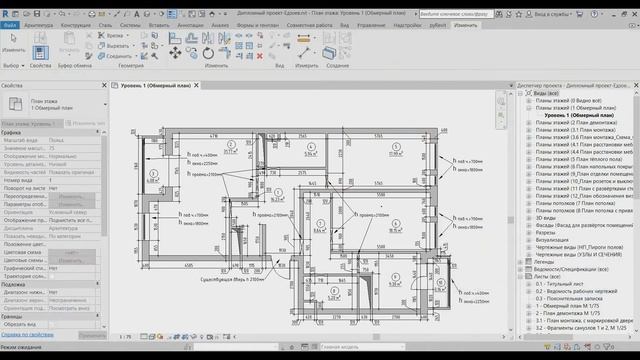Click Изменить тип button
The width and height of the screenshot is (640, 360).
(85, 123)
